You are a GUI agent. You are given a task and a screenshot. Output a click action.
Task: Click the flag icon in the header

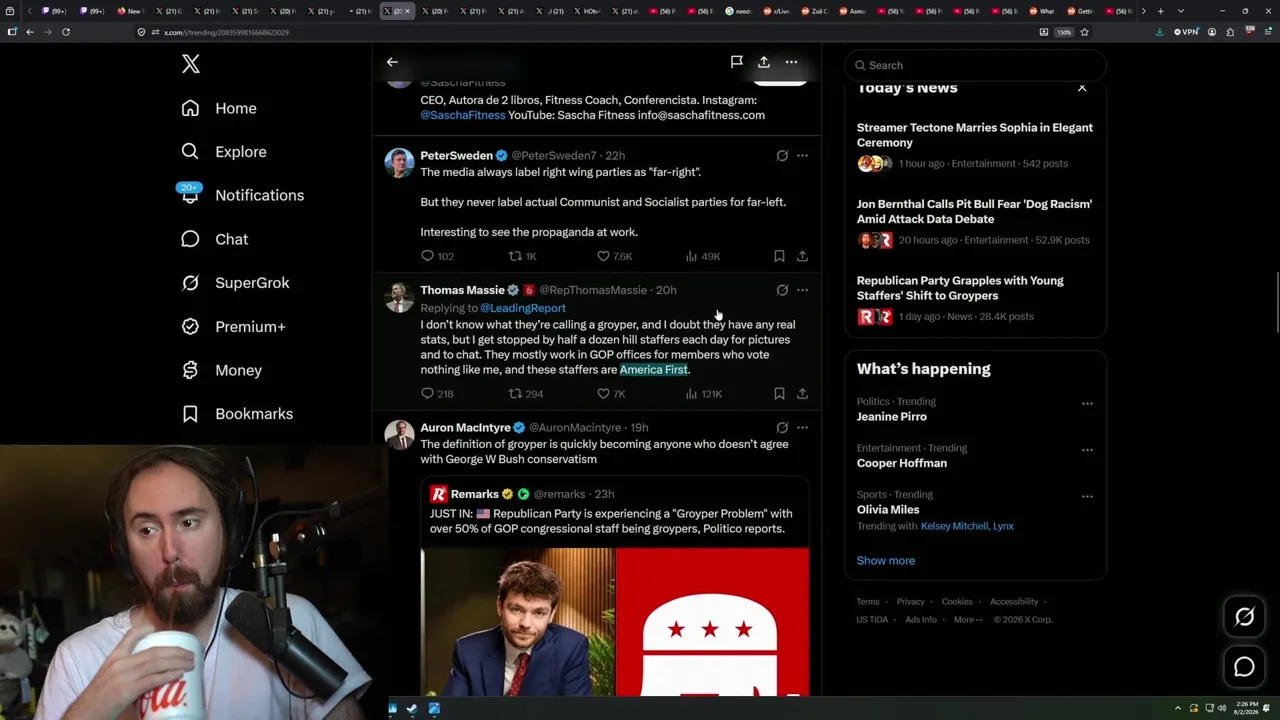737,62
